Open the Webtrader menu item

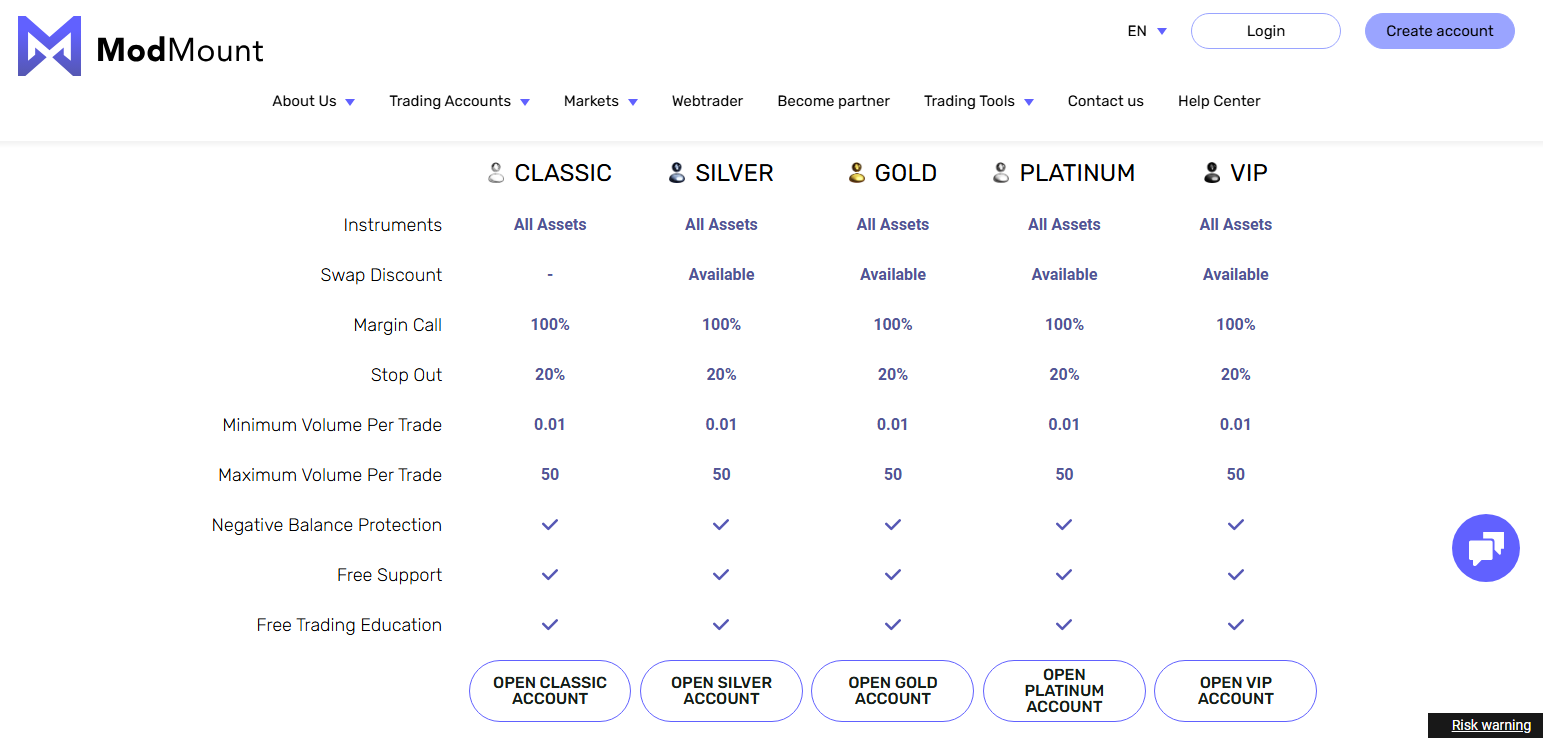pyautogui.click(x=707, y=101)
